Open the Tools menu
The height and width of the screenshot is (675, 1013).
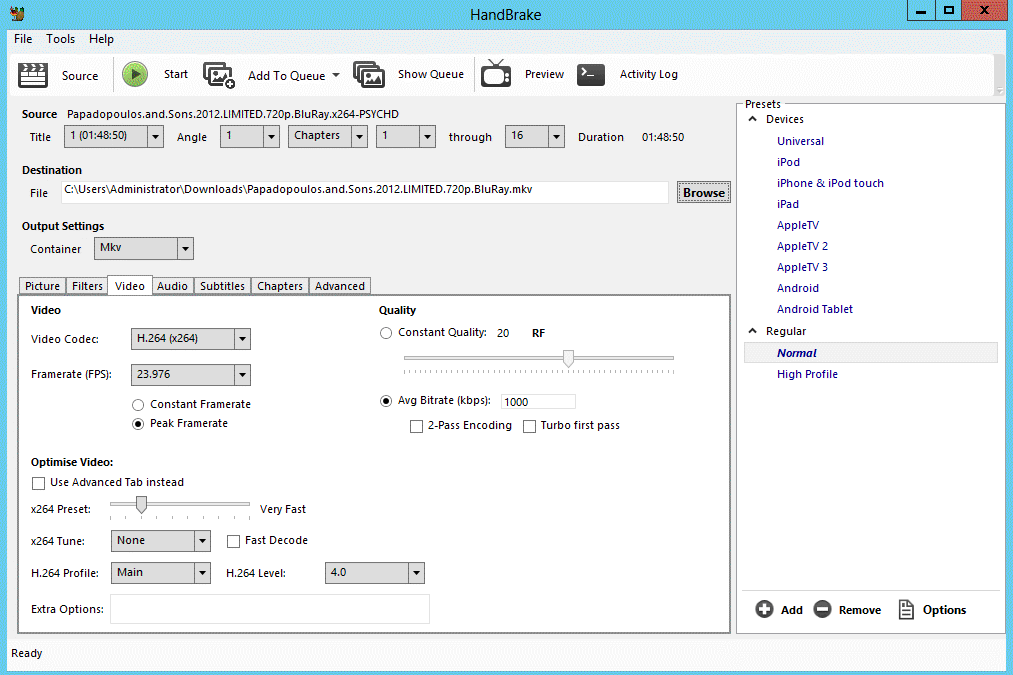pyautogui.click(x=60, y=39)
